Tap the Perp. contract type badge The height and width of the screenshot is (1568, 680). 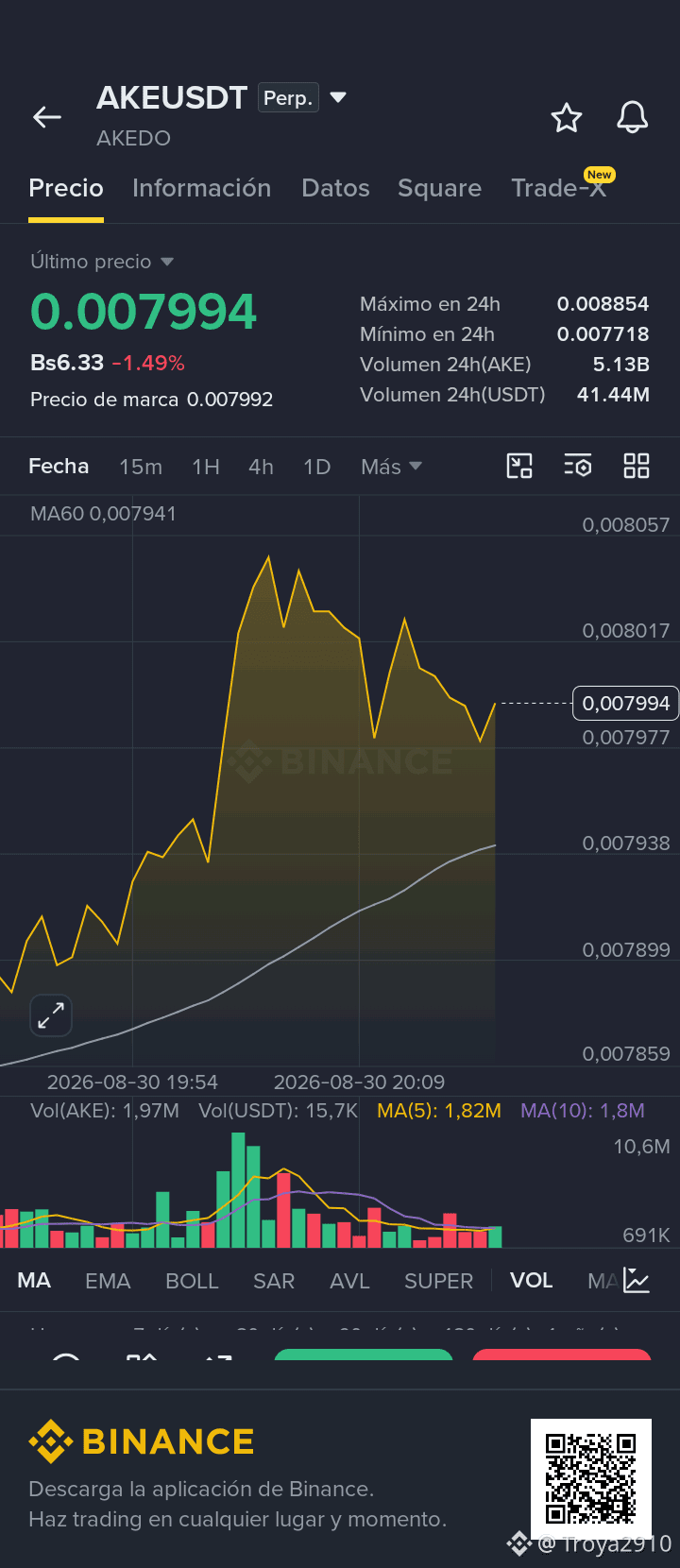tap(288, 98)
